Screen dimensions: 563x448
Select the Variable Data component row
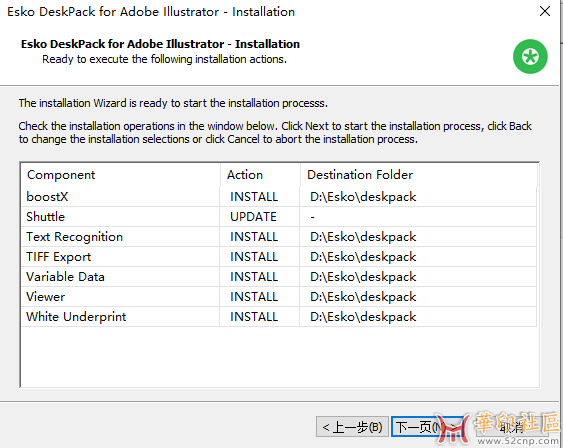(x=279, y=277)
